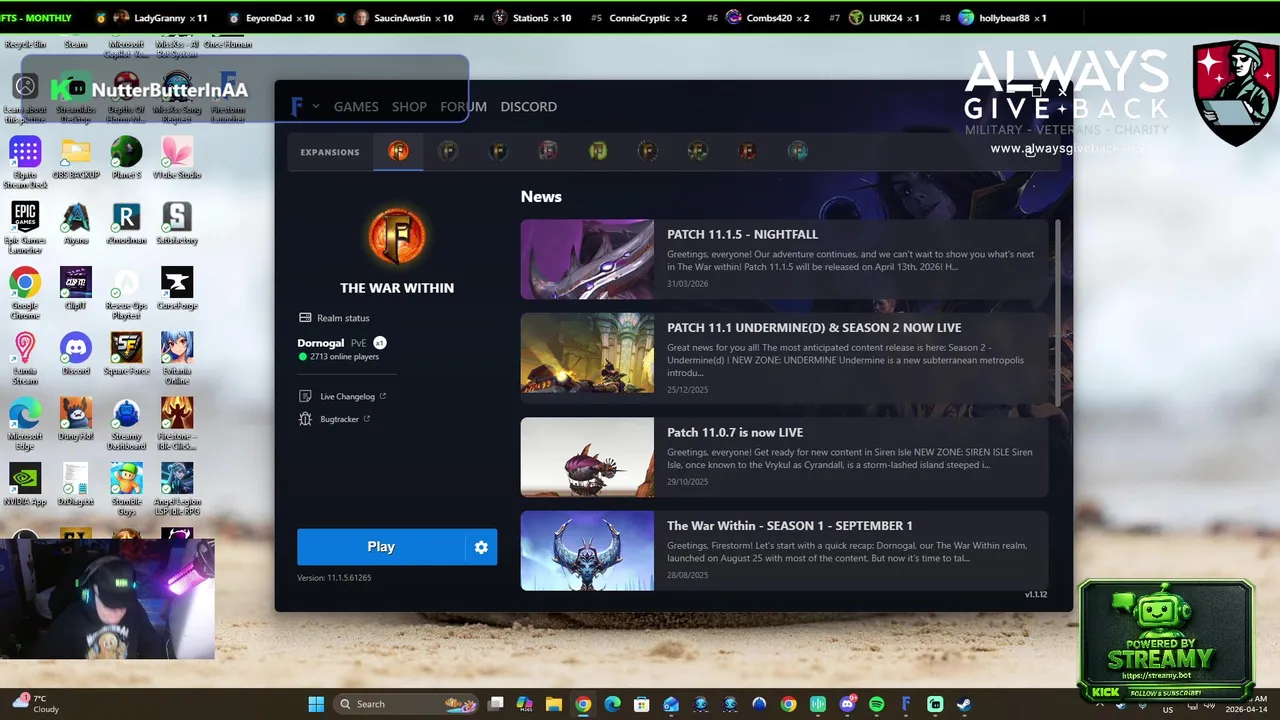Launch Aiyana from the desktop
This screenshot has height=720, width=1280.
click(x=76, y=224)
